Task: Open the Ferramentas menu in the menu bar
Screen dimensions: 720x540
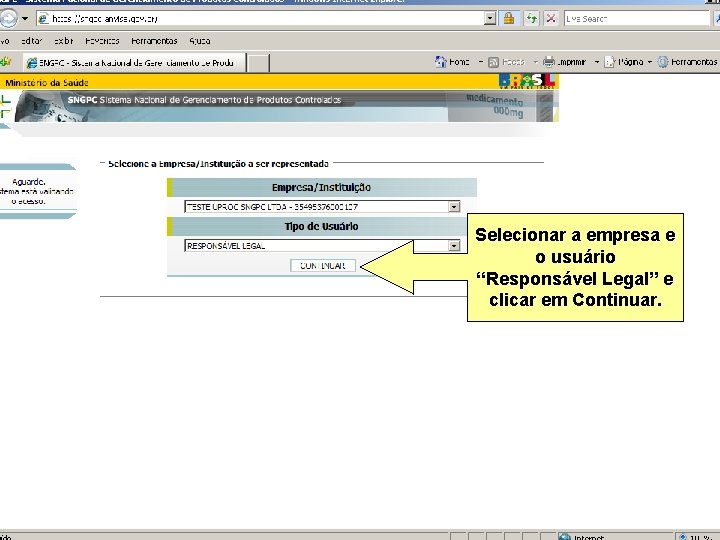Action: tap(154, 41)
